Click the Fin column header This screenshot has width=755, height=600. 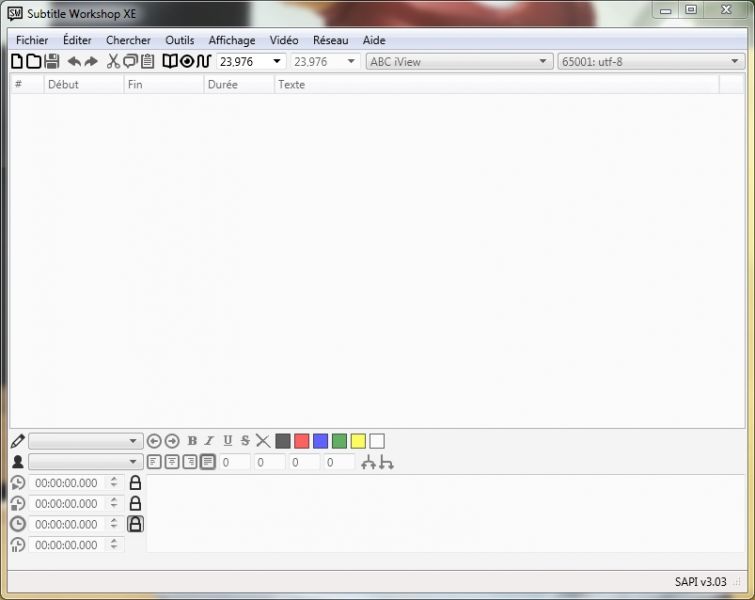pos(164,84)
